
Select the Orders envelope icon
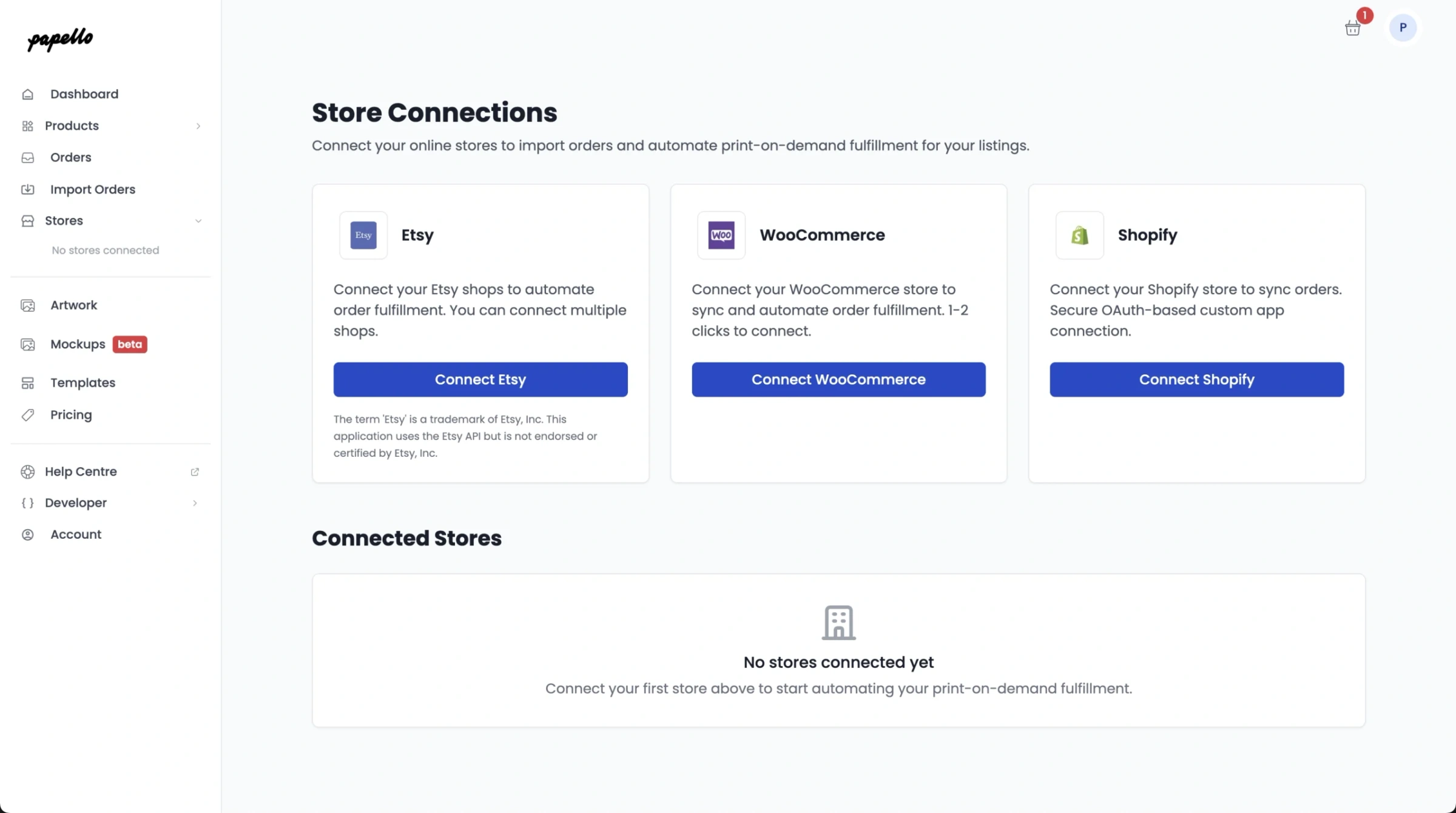(x=28, y=157)
